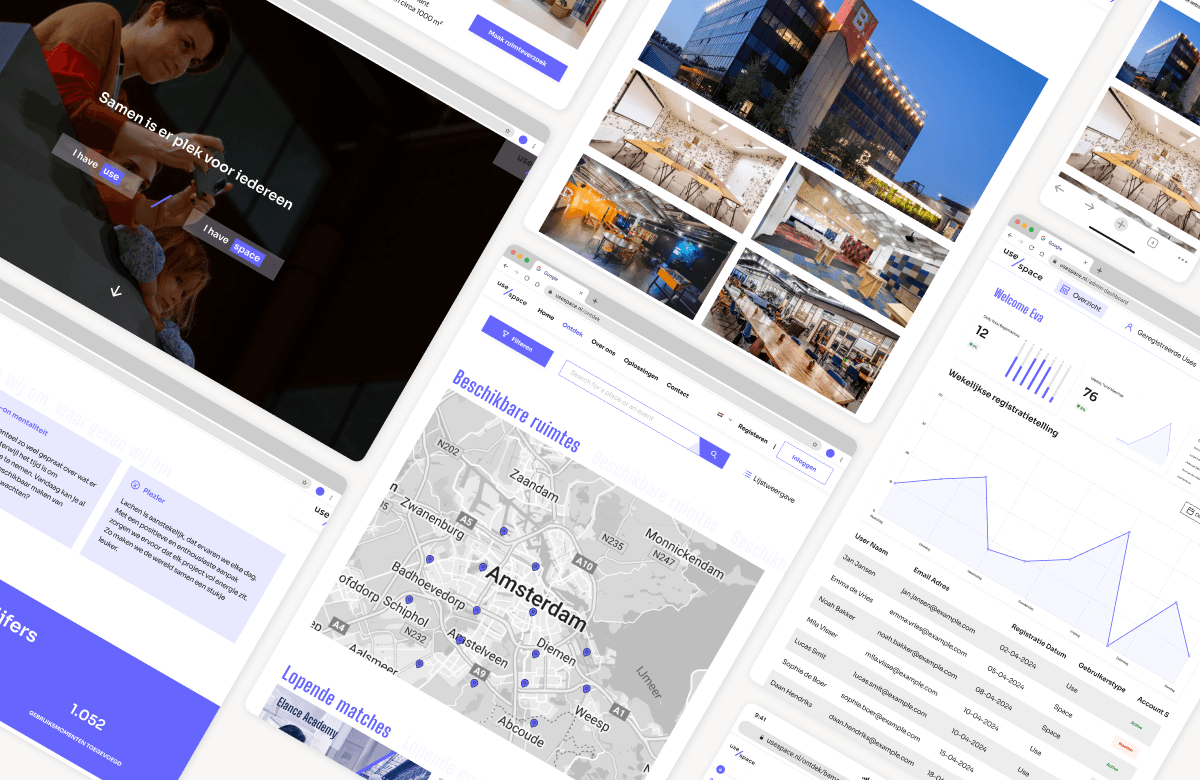The height and width of the screenshot is (780, 1200).
Task: Click the 'Maak ruimteverzoek' button
Action: click(x=518, y=48)
